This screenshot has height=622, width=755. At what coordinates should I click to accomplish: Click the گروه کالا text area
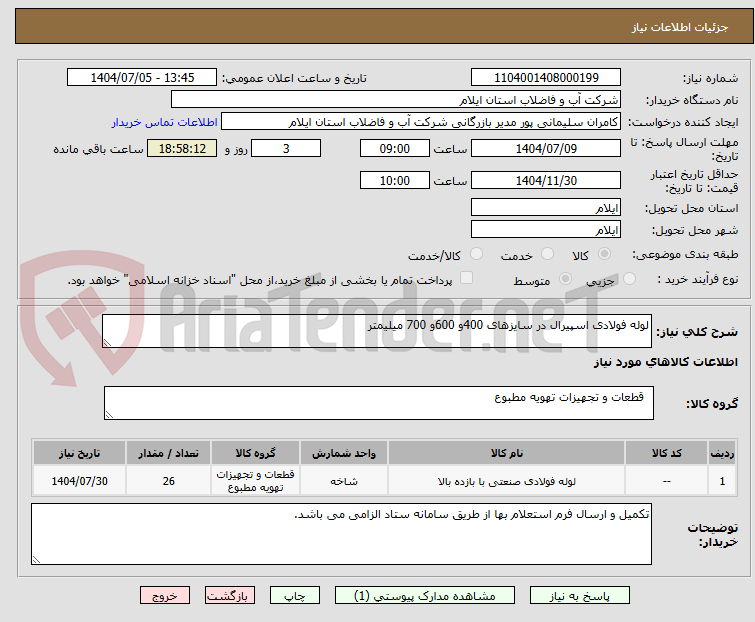378,403
